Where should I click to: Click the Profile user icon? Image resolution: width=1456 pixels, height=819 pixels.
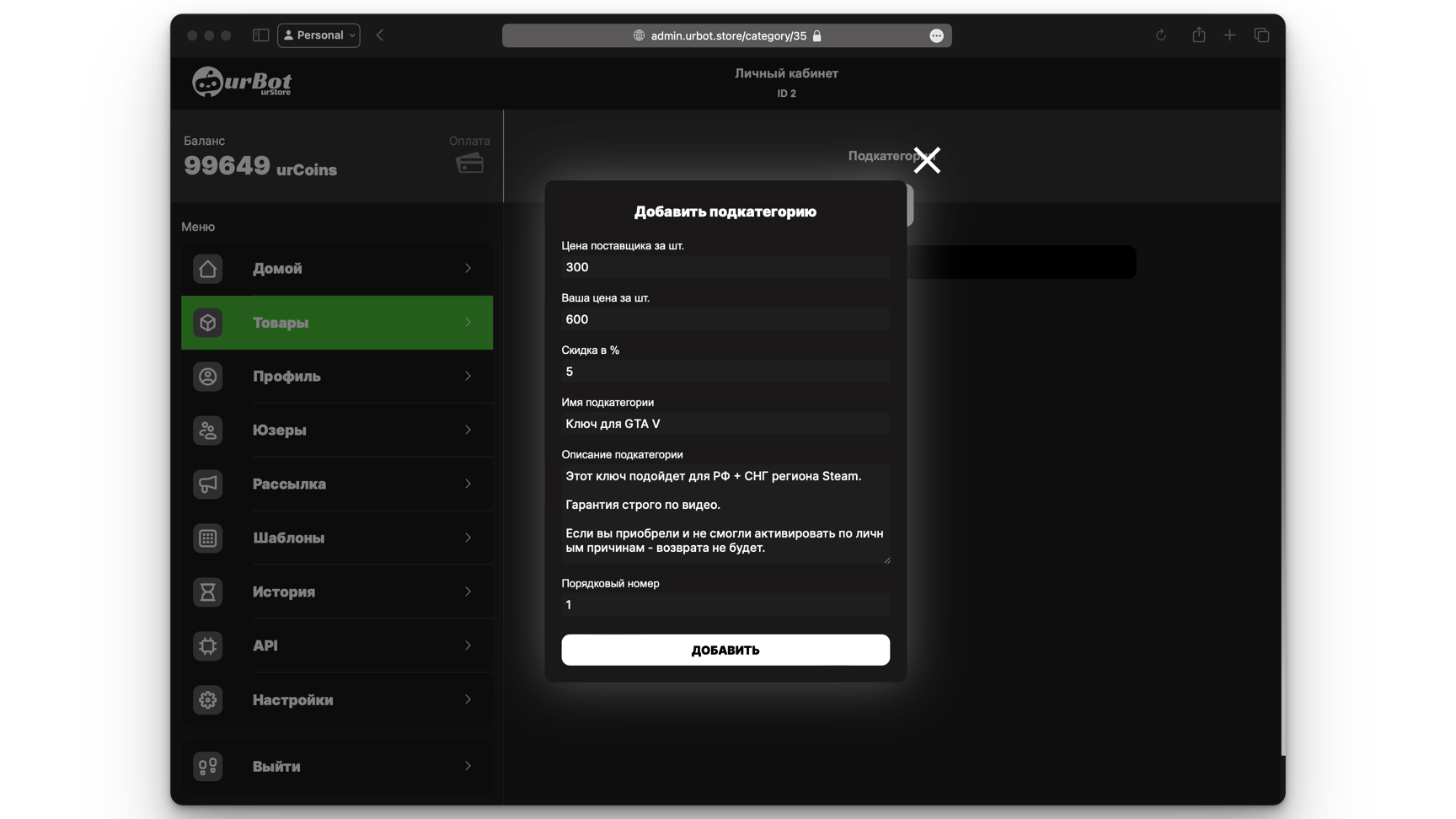click(x=207, y=377)
